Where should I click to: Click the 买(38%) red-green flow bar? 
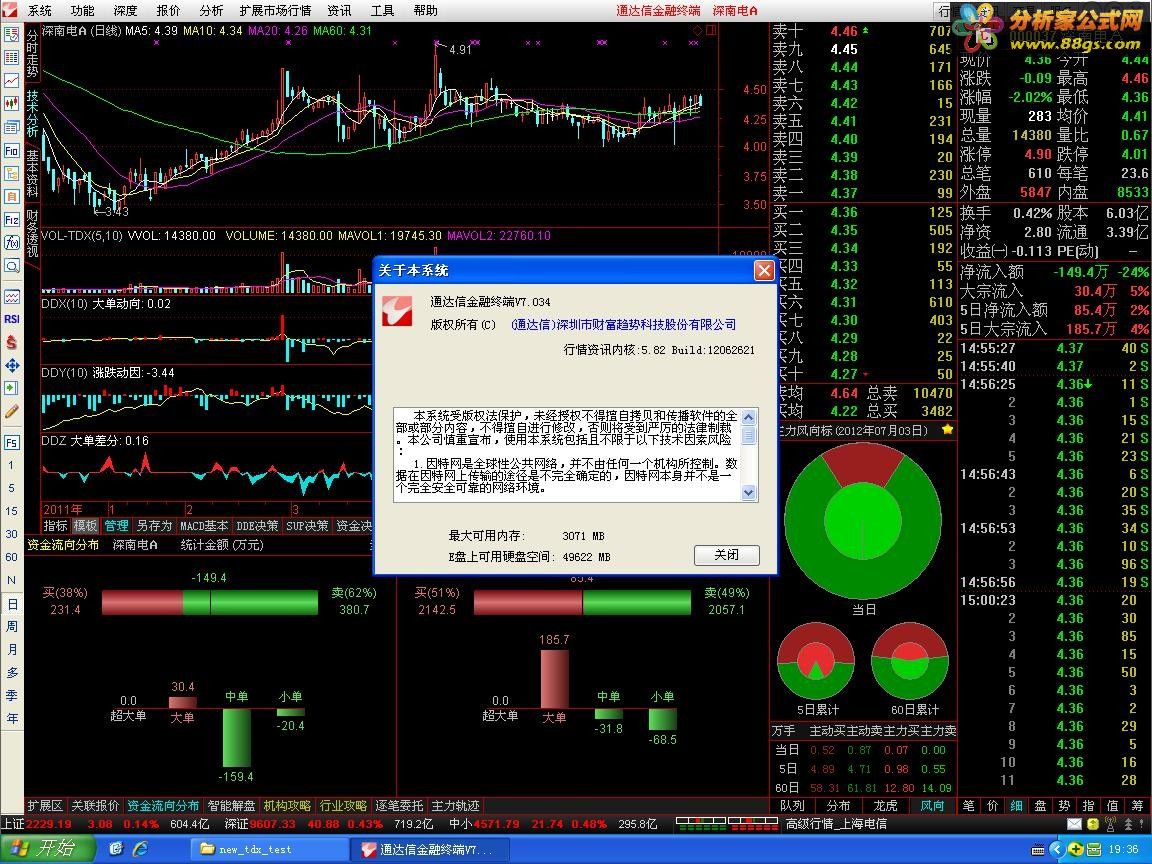click(x=209, y=602)
